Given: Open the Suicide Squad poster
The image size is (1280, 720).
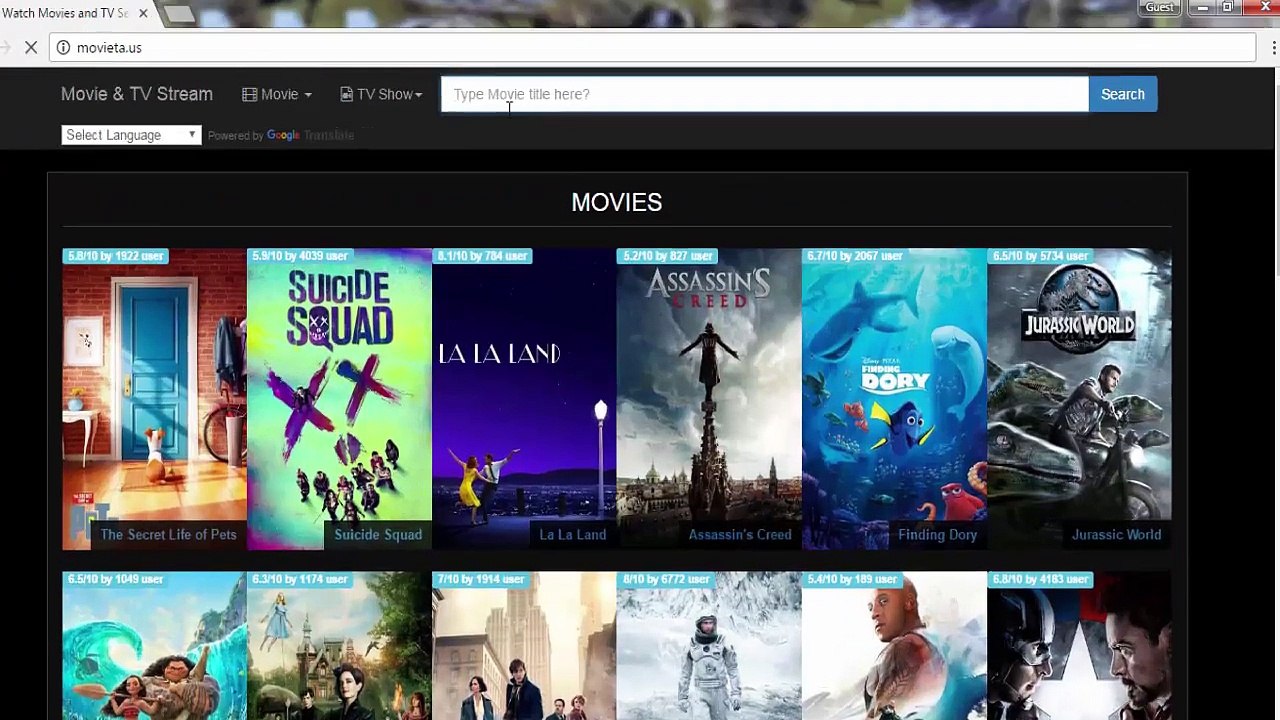Looking at the screenshot, I should point(339,399).
